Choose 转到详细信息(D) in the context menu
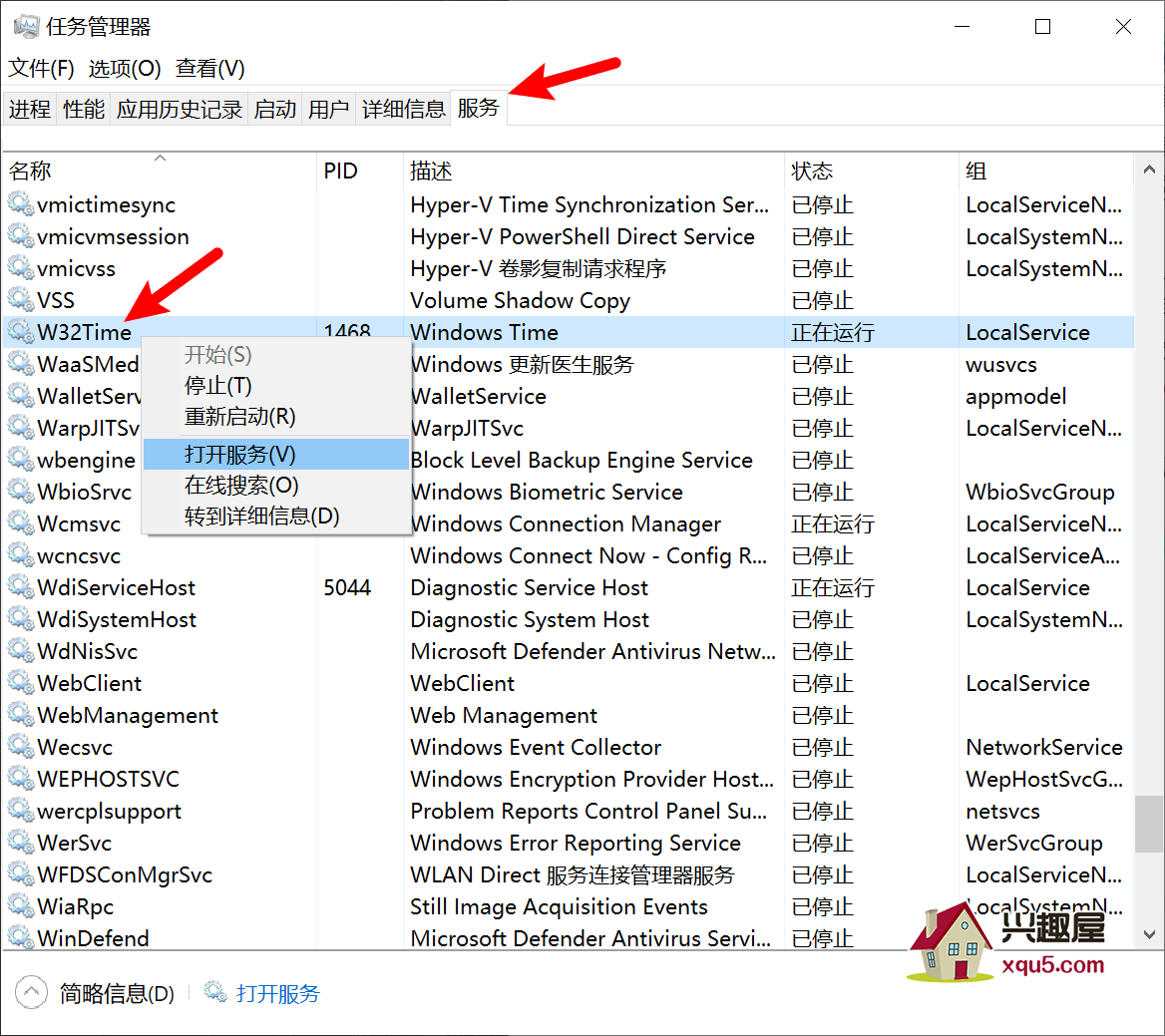Screen dimensions: 1165x1036 [275, 517]
